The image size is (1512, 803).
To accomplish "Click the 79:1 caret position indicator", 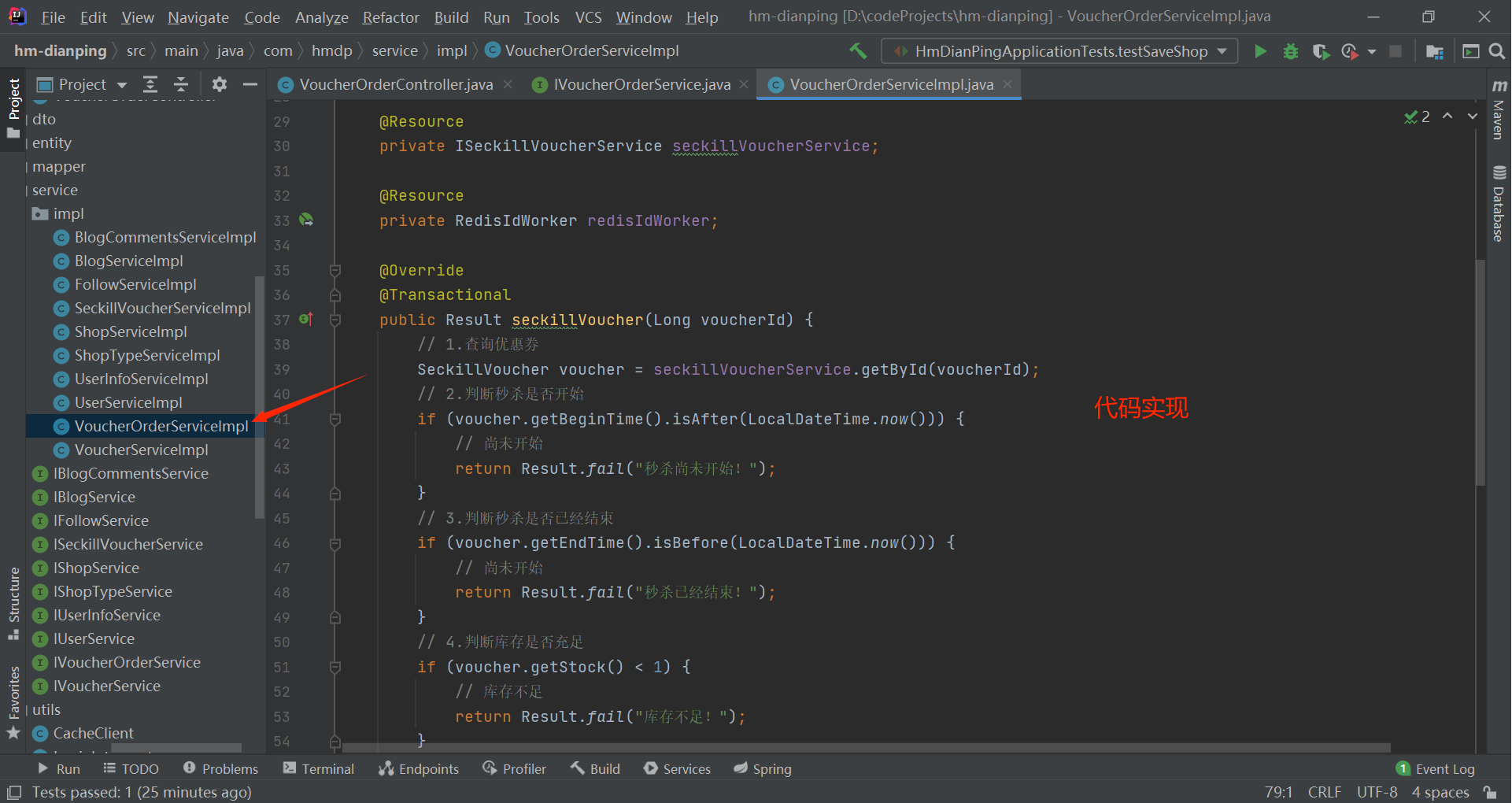I will [x=1278, y=792].
